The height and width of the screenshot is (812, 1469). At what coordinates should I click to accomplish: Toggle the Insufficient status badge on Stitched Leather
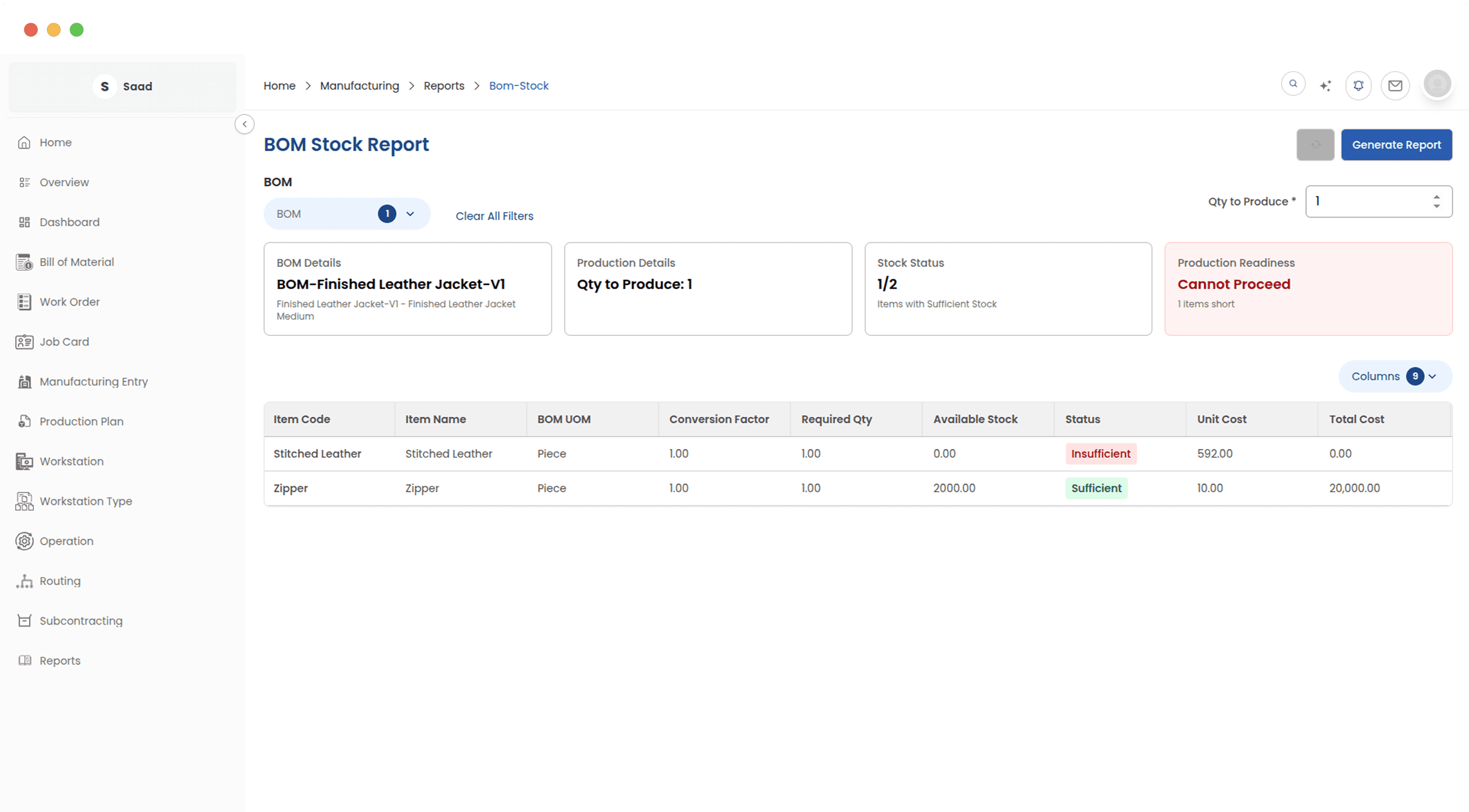point(1101,453)
